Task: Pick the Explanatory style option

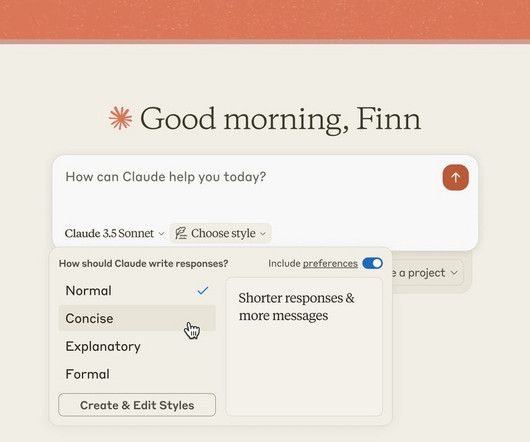Action: pos(137,346)
